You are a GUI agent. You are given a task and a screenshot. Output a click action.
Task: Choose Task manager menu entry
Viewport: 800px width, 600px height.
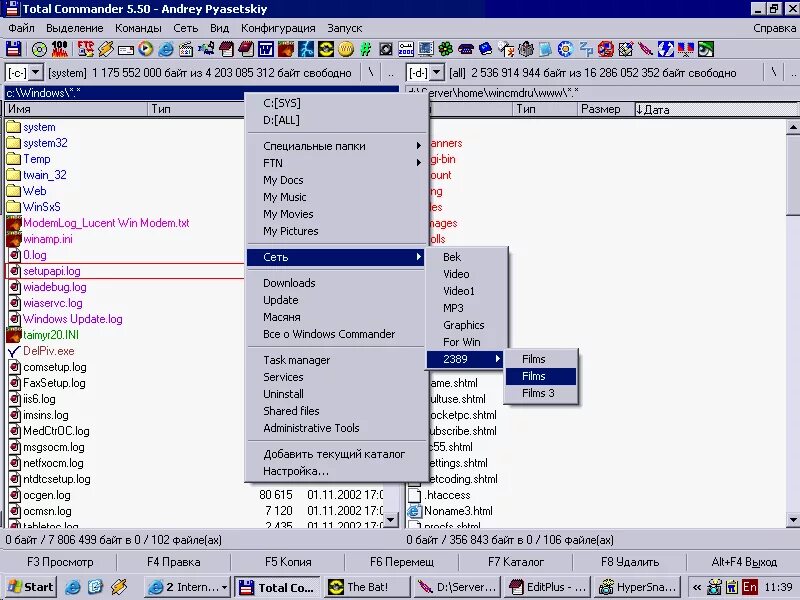336,360
